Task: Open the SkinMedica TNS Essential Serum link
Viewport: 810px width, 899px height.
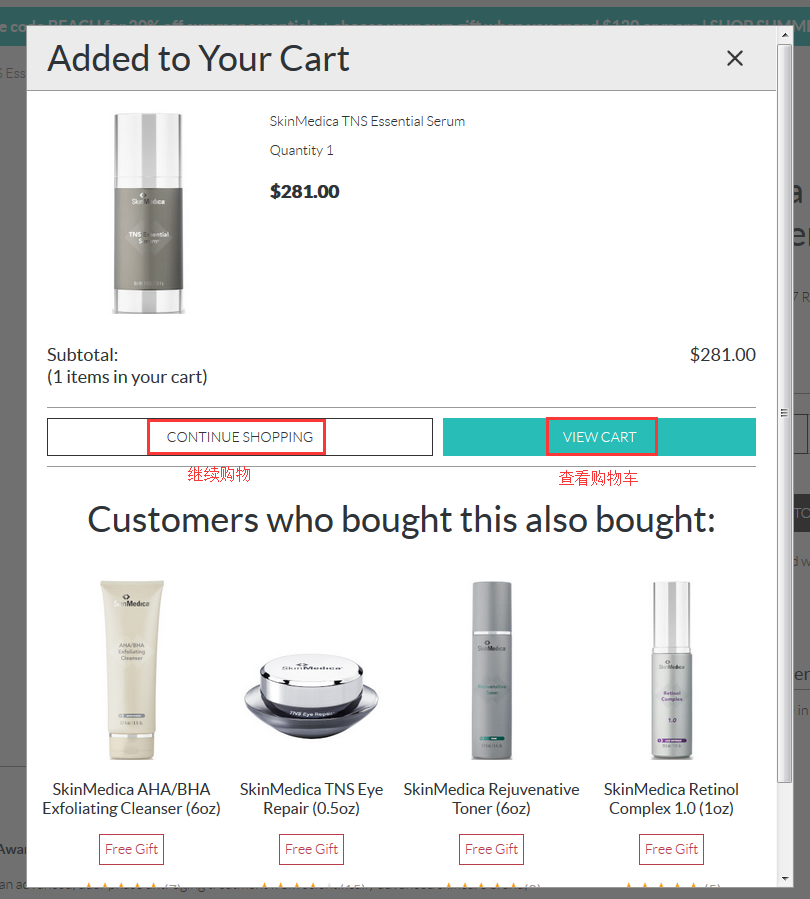Action: click(x=367, y=121)
